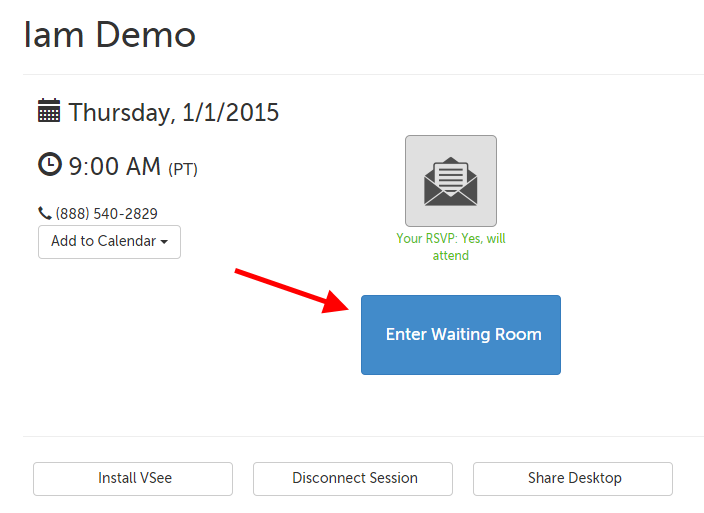Click the Iam Demo page heading
Image resolution: width=704 pixels, height=513 pixels.
coord(110,36)
